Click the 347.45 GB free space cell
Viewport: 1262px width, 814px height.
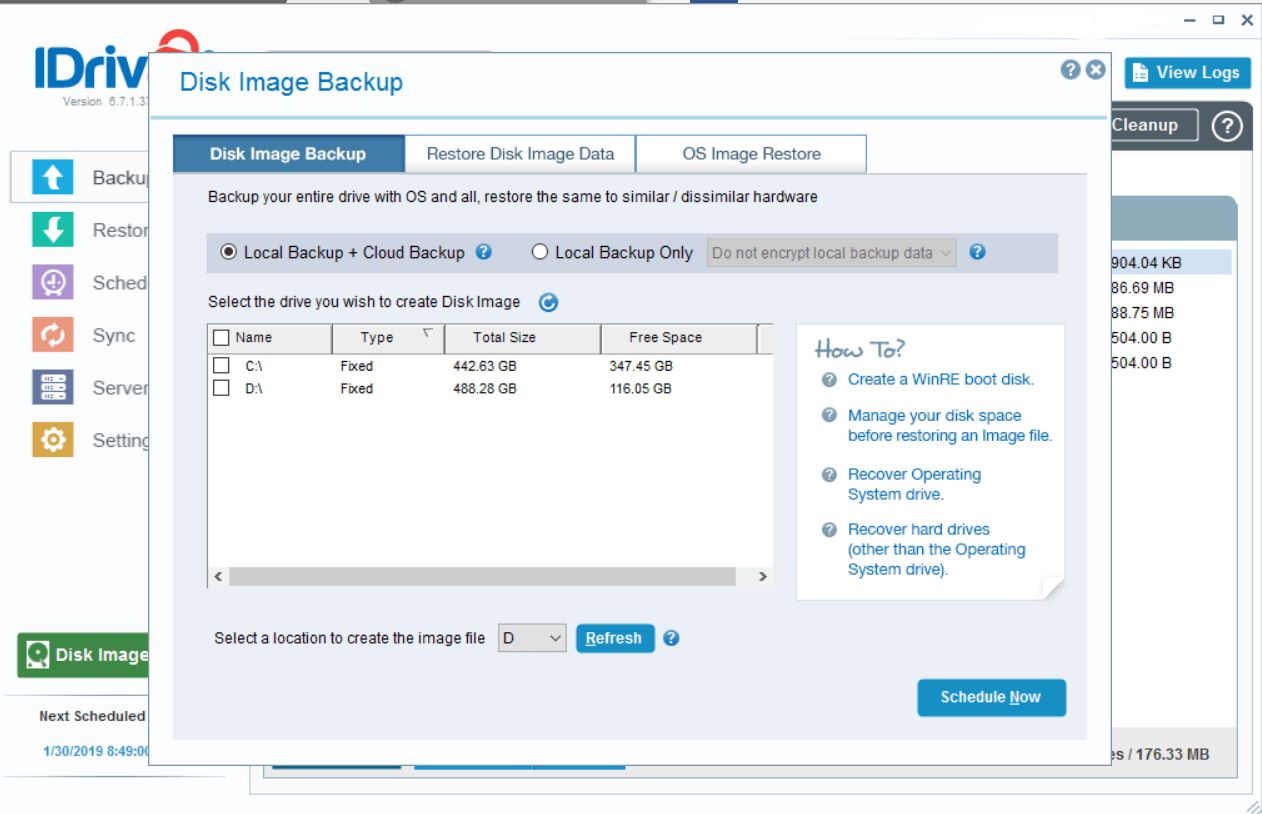tap(641, 367)
